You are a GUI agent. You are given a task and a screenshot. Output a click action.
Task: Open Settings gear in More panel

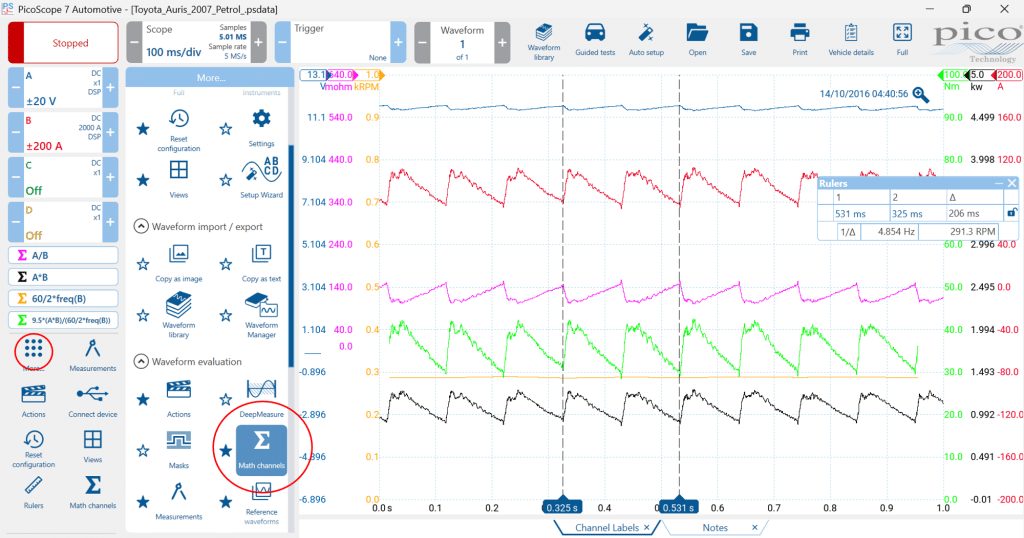(261, 127)
